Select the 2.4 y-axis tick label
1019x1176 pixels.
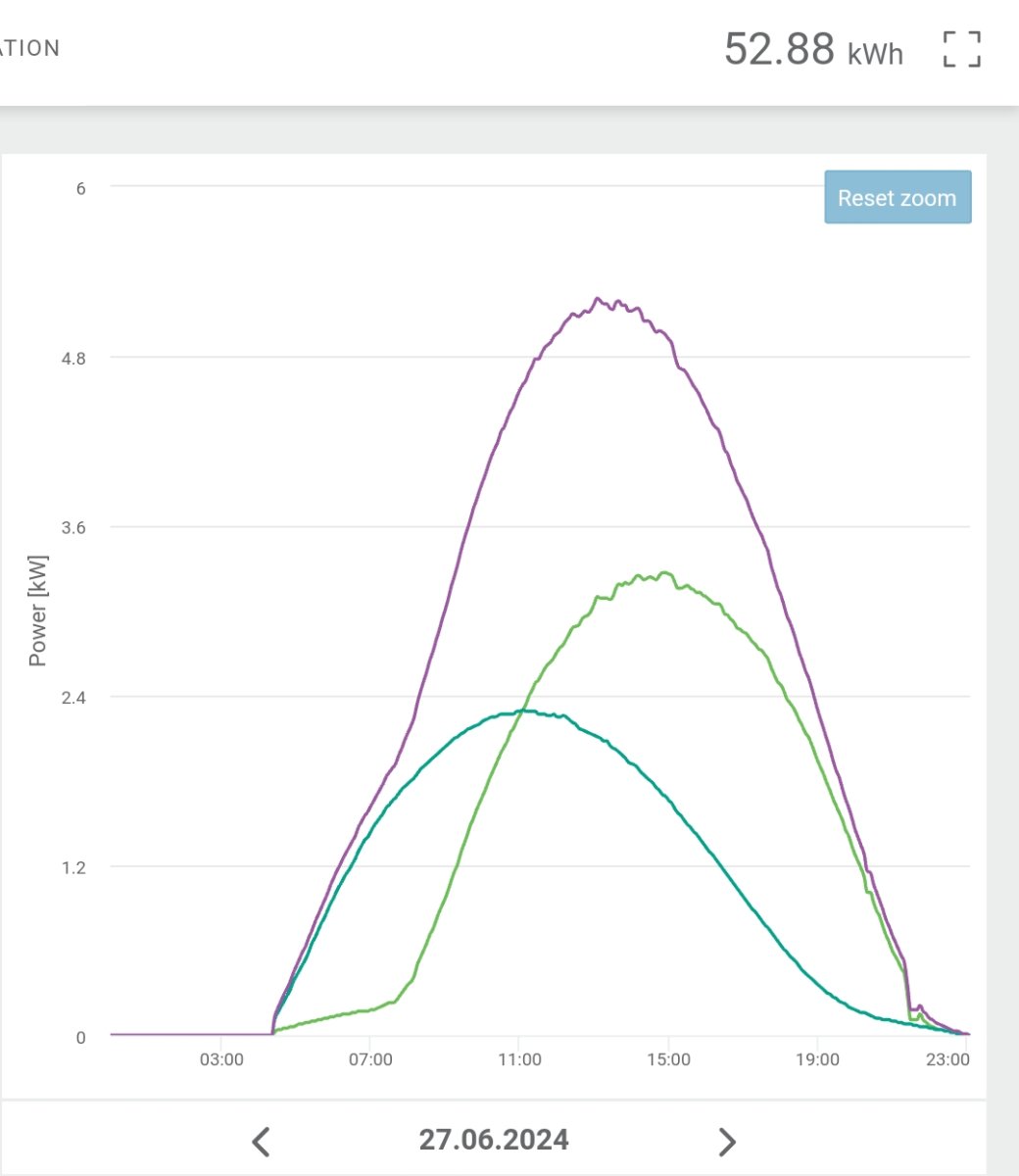[x=73, y=698]
